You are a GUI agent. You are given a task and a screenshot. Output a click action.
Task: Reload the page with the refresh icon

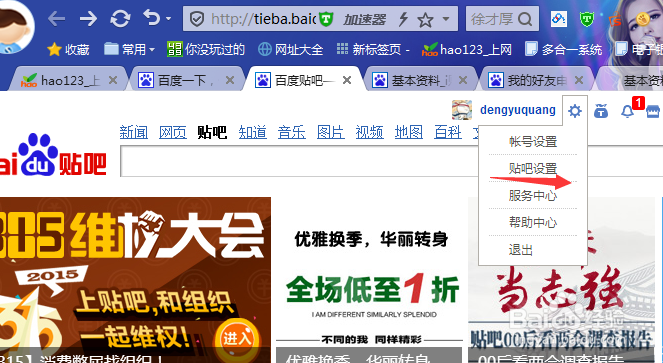(120, 19)
